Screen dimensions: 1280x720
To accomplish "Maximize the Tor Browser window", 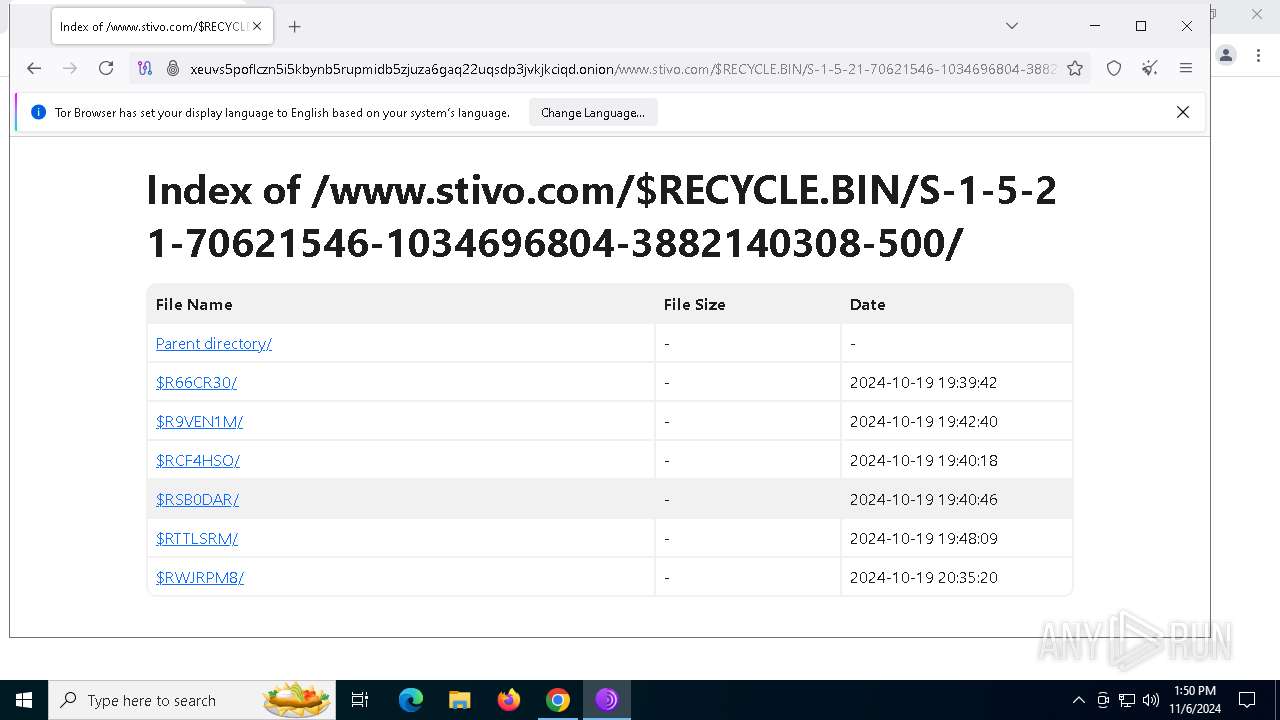I will pos(1141,26).
